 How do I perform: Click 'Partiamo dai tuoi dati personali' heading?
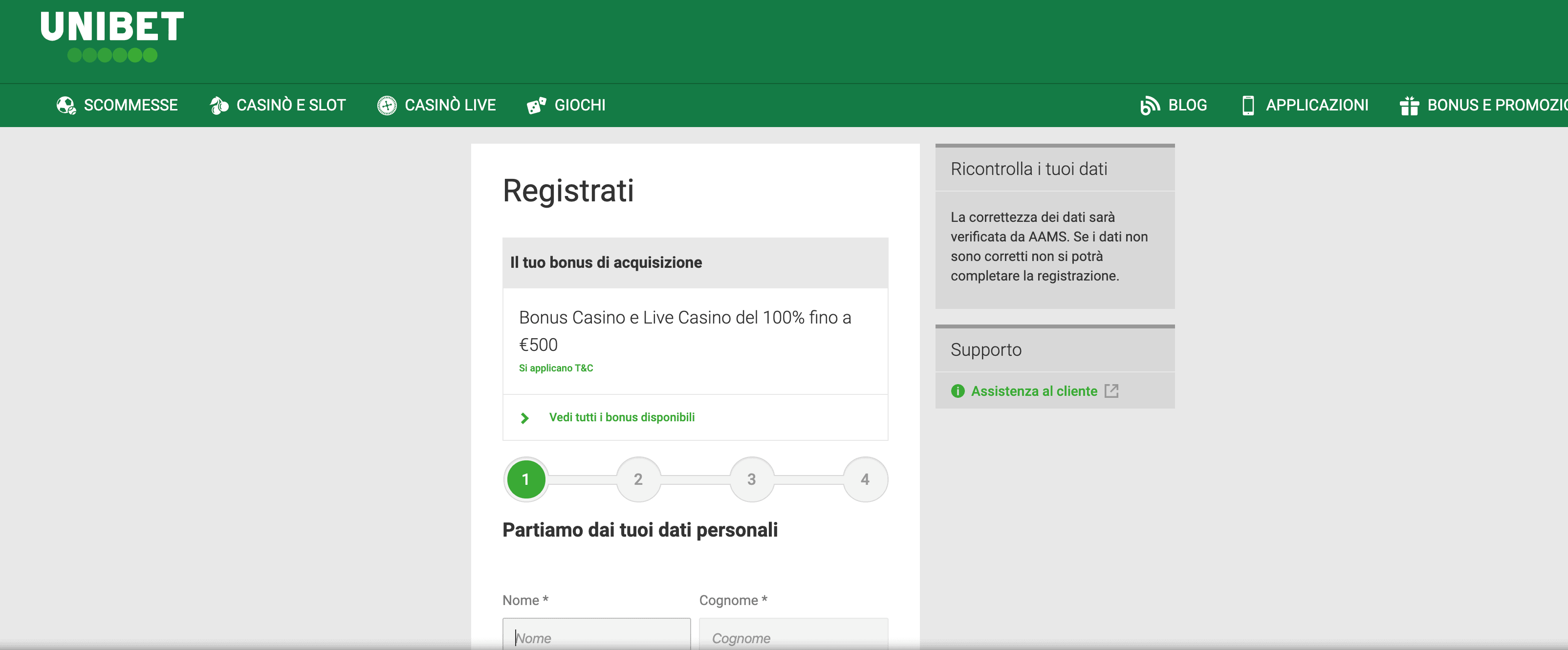click(640, 529)
